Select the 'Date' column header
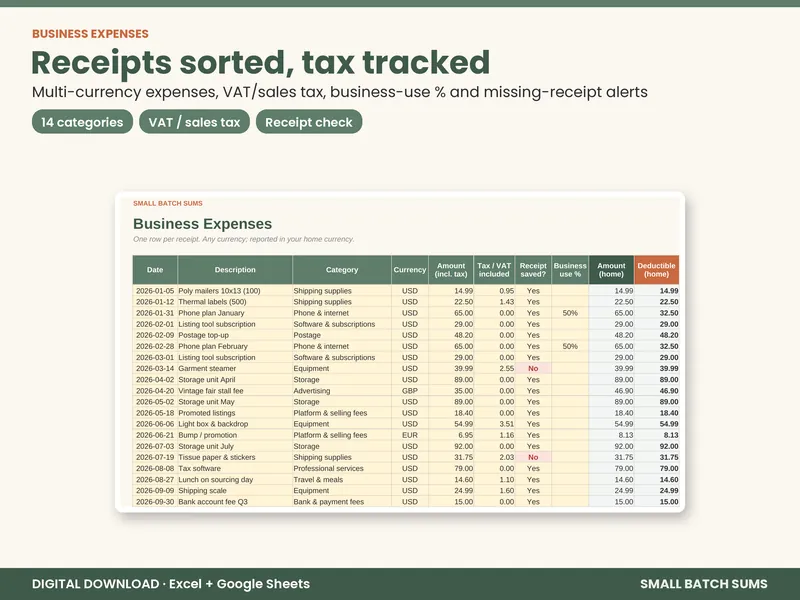The image size is (800, 600). click(155, 270)
